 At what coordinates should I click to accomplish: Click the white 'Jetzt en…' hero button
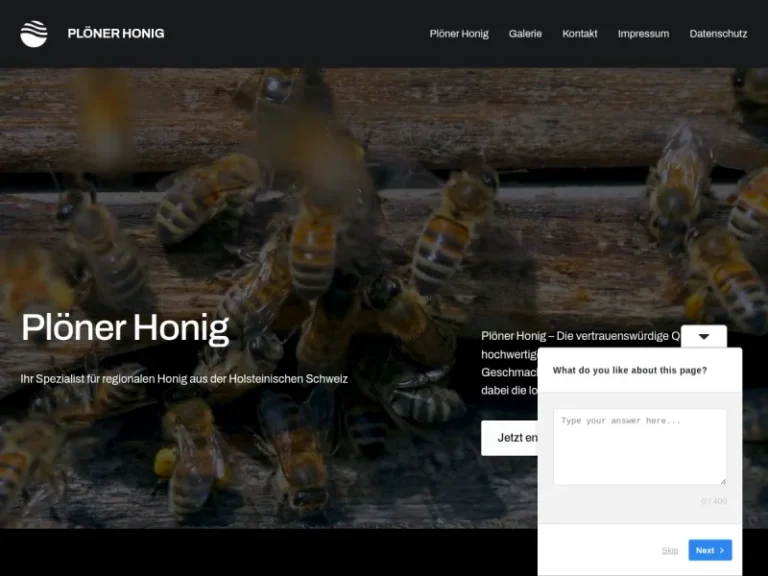coord(510,438)
